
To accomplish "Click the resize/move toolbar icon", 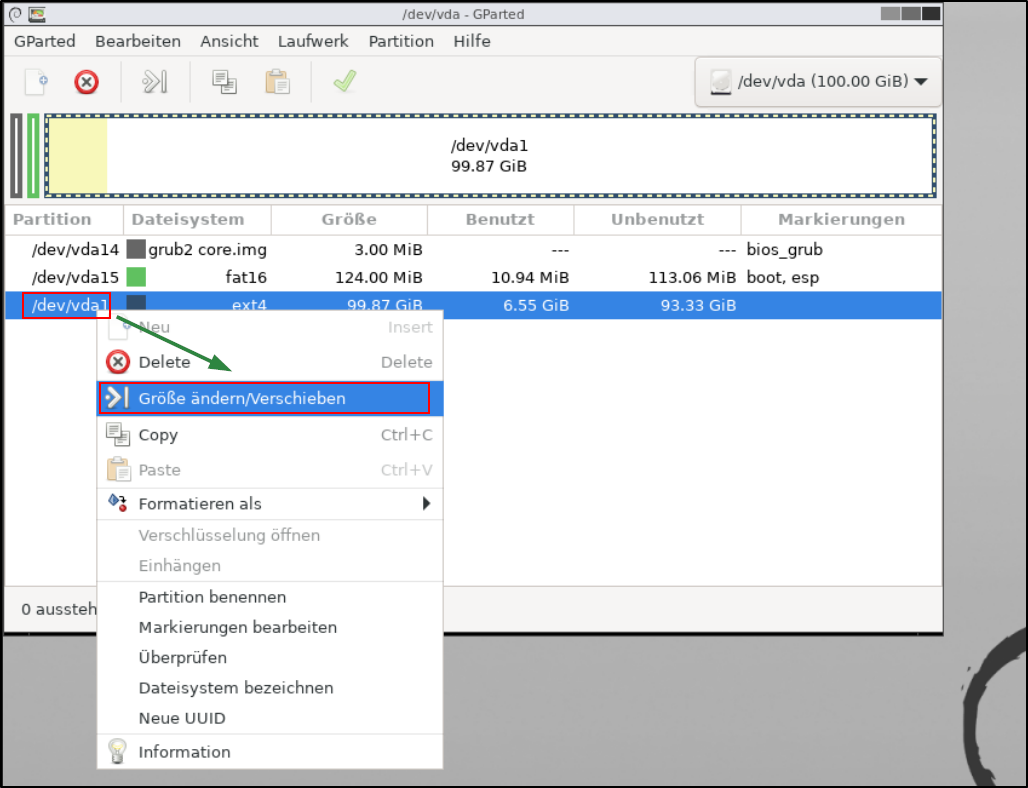I will [154, 82].
